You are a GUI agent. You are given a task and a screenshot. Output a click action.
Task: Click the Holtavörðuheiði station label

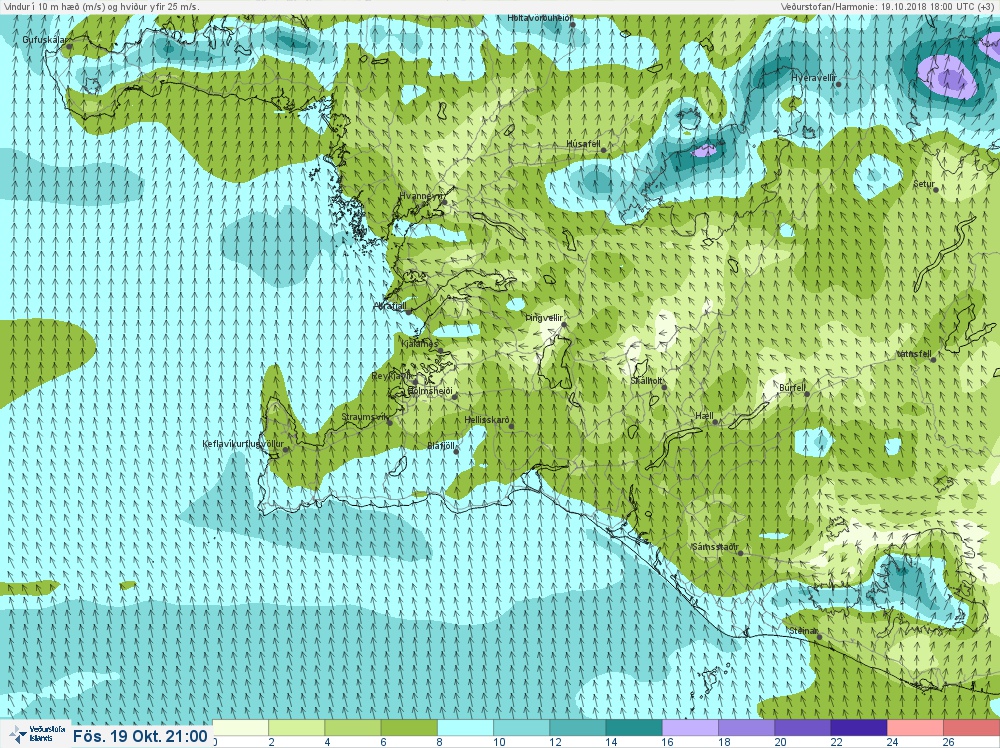coord(540,18)
